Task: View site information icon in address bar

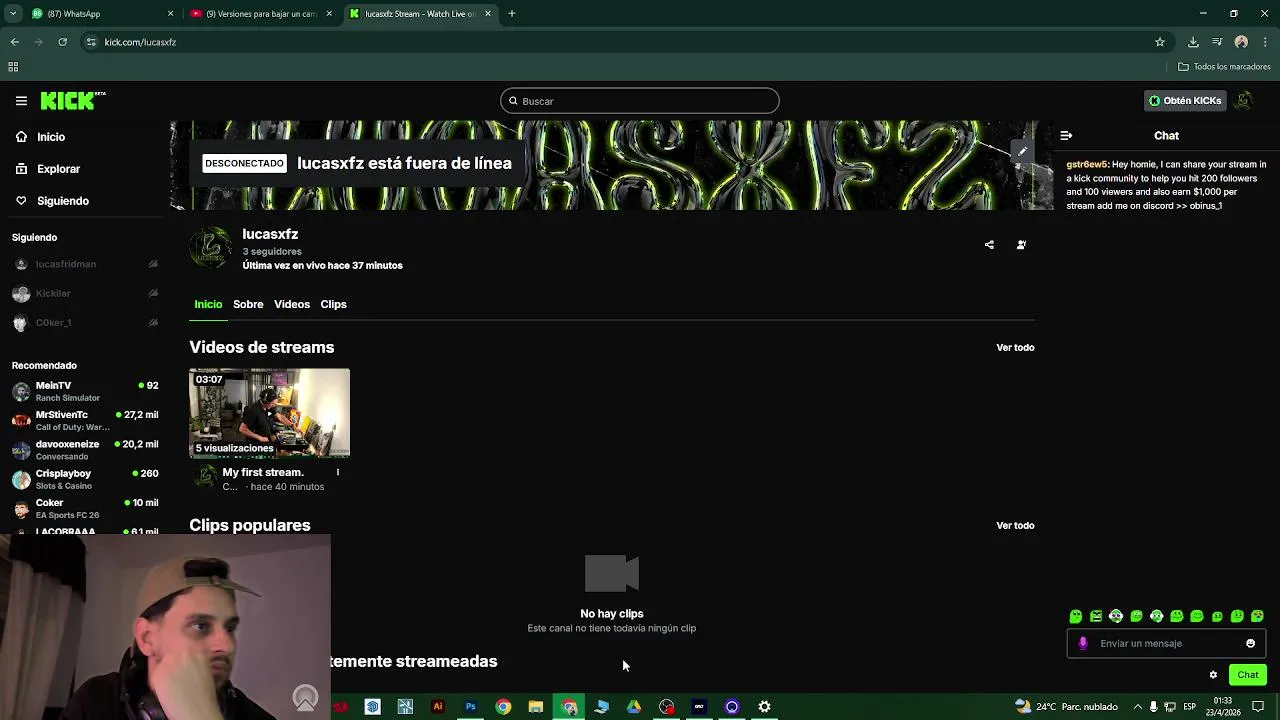Action: 91,42
